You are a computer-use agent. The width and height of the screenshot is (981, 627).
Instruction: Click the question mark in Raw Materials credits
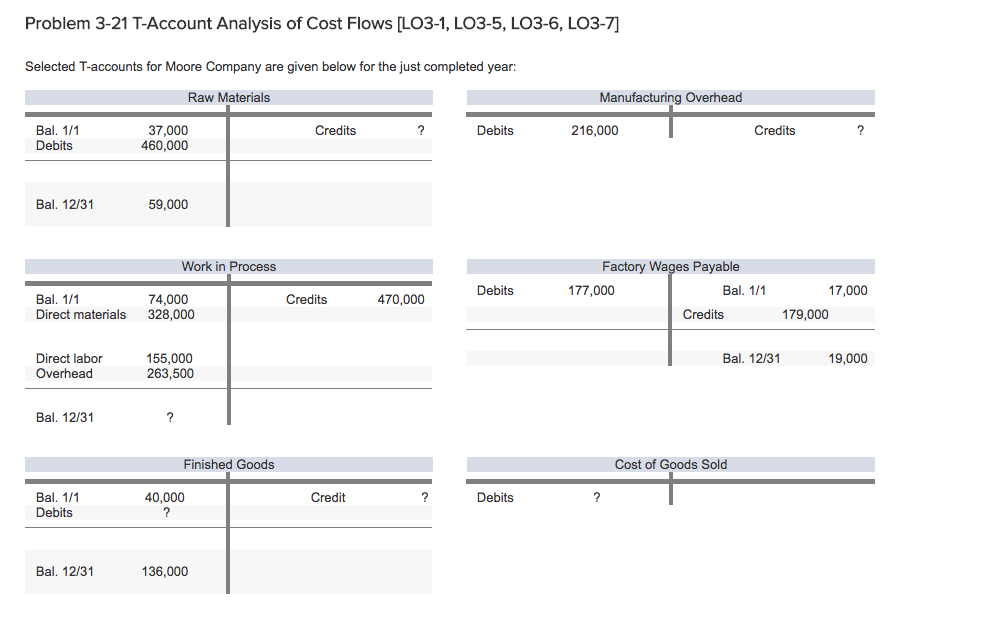(421, 130)
